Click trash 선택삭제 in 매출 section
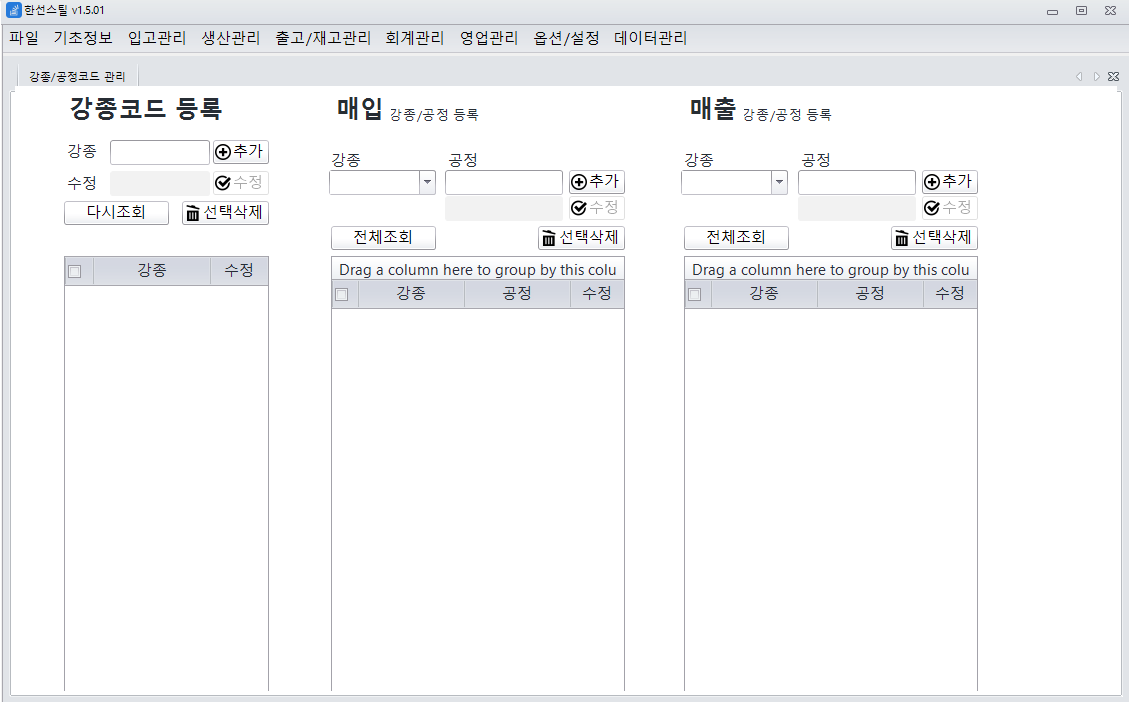This screenshot has height=702, width=1129. pyautogui.click(x=934, y=238)
